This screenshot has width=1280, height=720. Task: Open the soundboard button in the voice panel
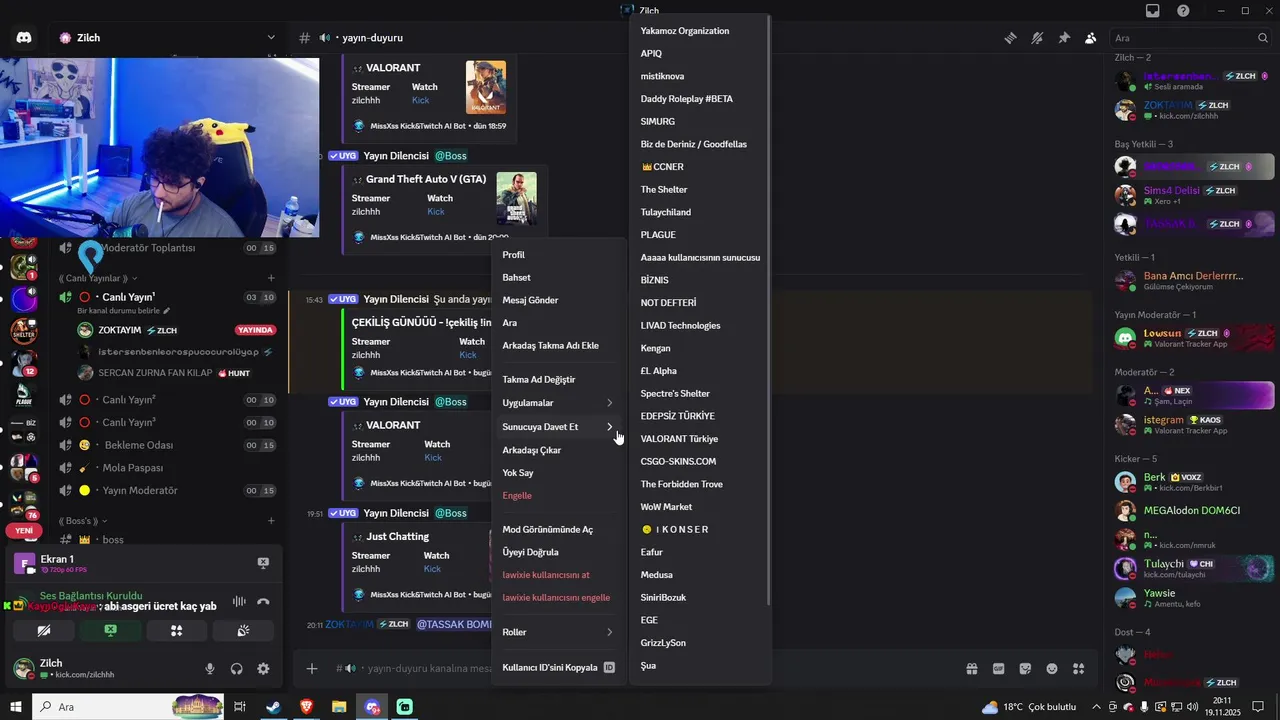[x=242, y=631]
